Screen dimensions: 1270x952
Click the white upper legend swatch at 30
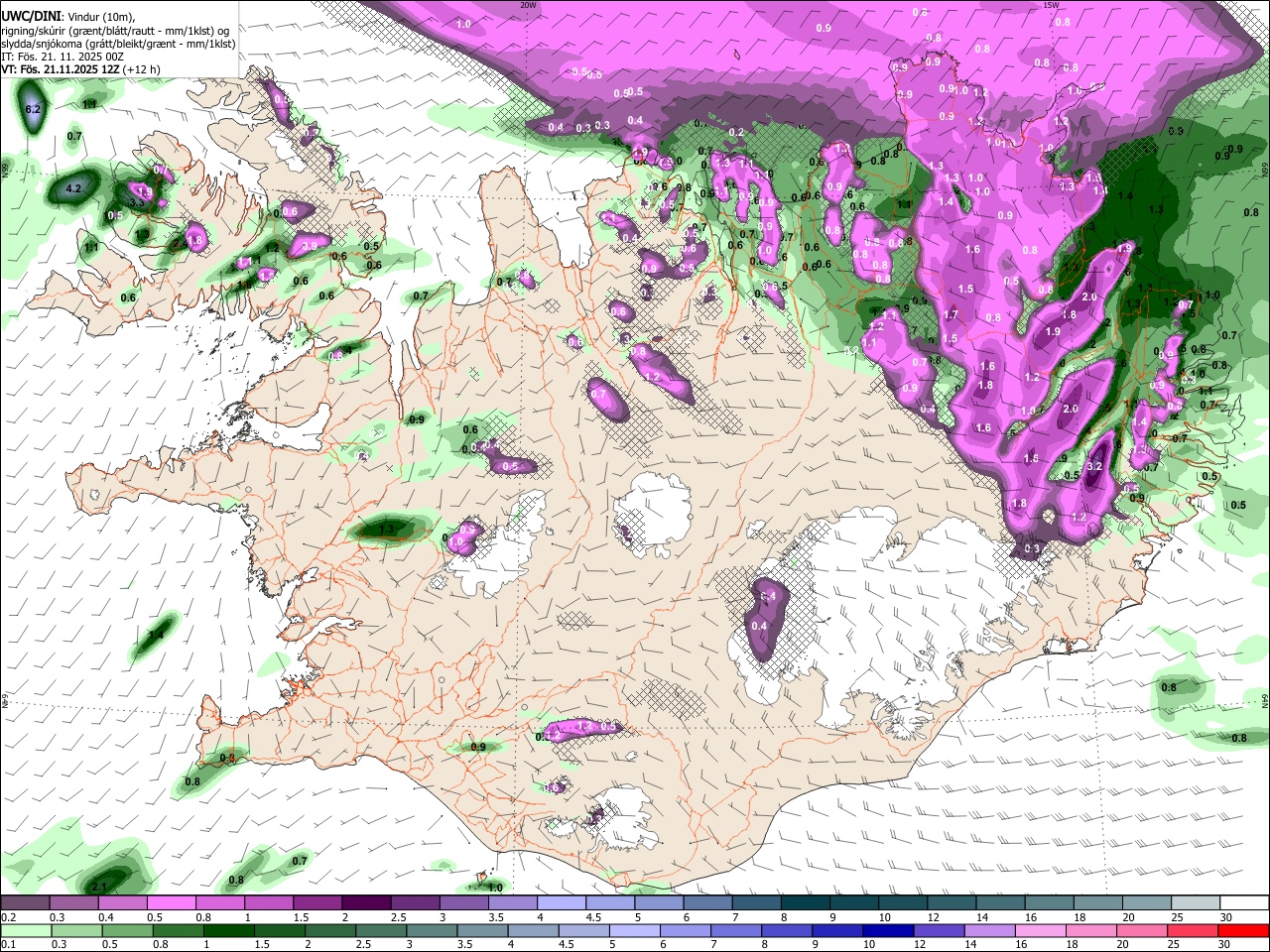(1243, 903)
